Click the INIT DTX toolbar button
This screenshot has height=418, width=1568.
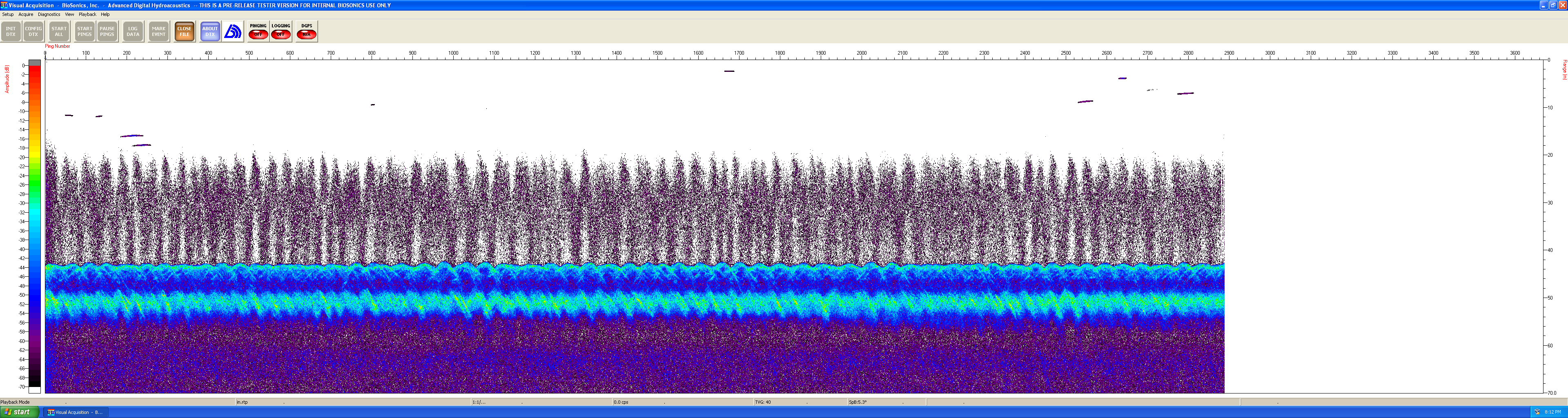[x=11, y=32]
